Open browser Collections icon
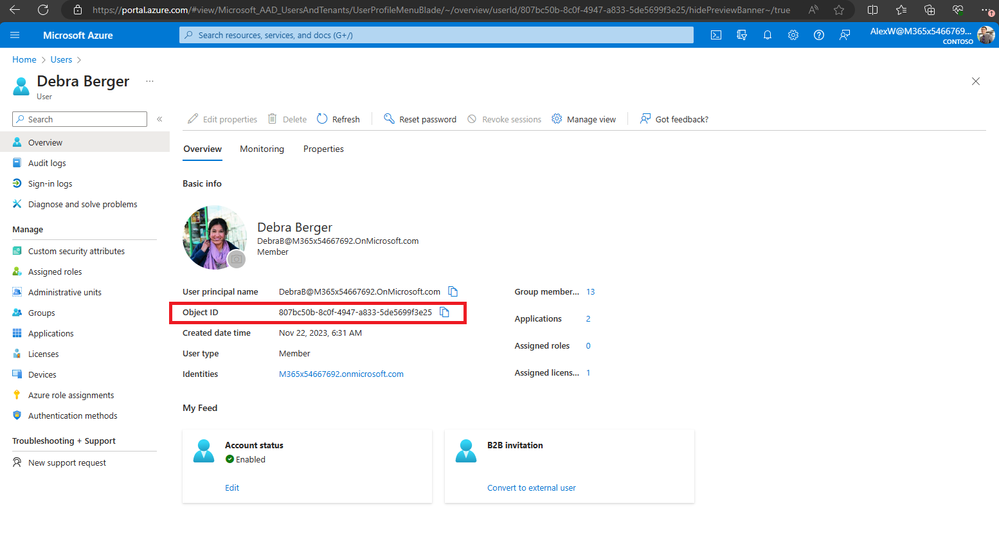The image size is (999, 534). pyautogui.click(x=930, y=10)
